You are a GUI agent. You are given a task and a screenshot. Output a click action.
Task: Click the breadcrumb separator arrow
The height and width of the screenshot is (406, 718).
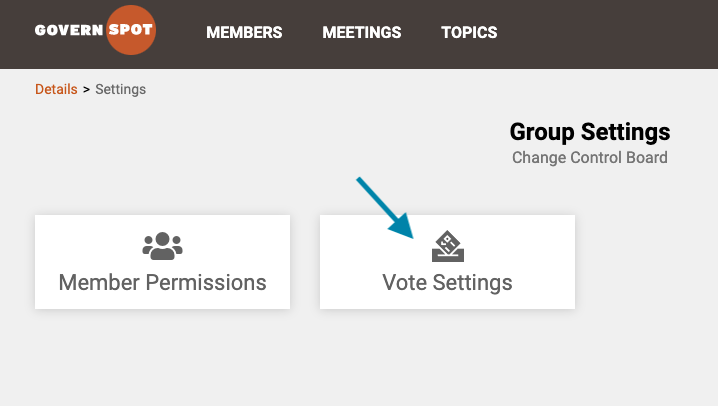click(x=86, y=90)
